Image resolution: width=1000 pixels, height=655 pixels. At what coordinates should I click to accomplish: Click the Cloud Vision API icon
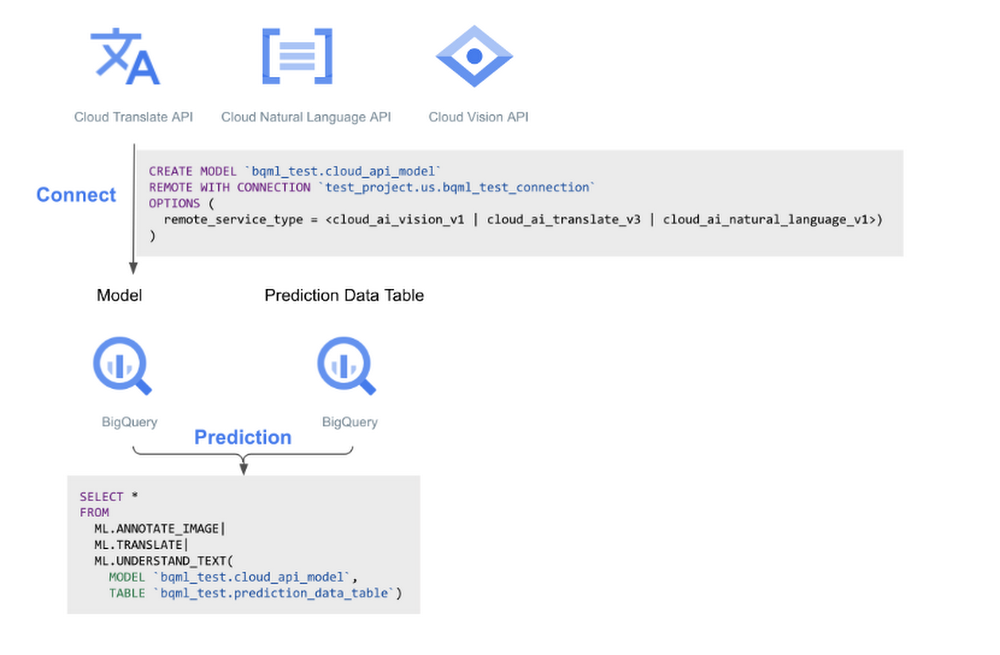(474, 56)
